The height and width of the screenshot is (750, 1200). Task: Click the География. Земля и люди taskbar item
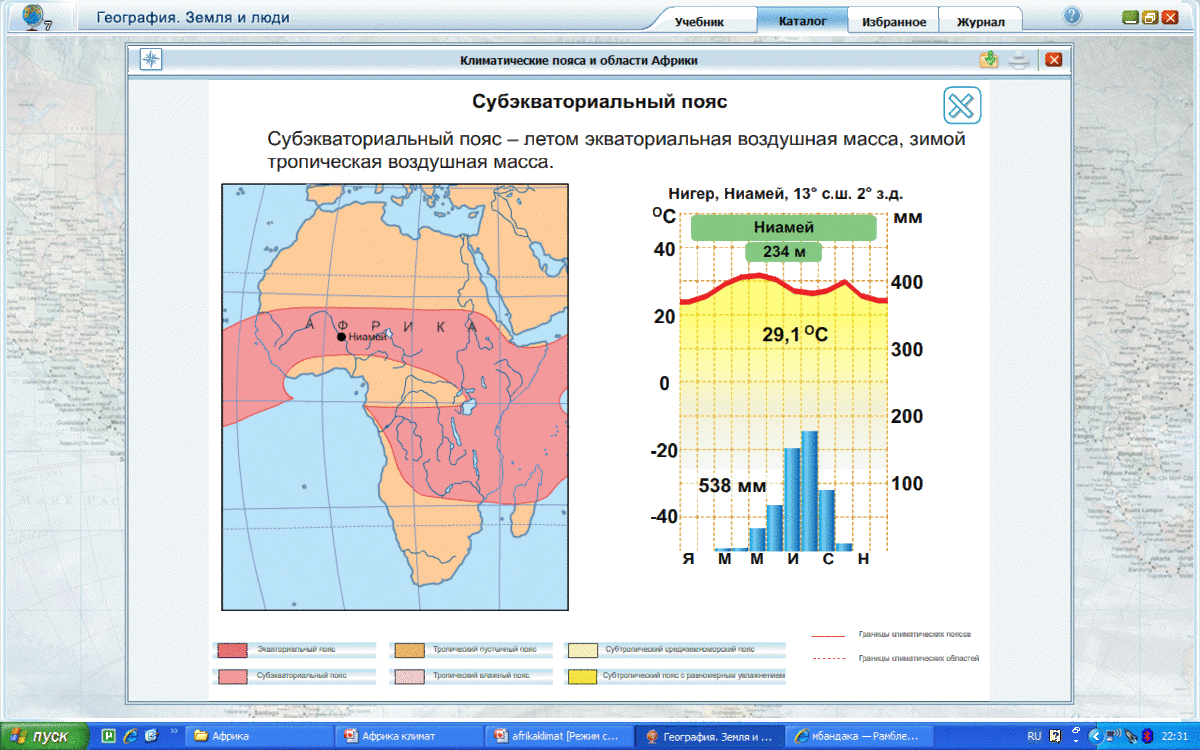710,736
